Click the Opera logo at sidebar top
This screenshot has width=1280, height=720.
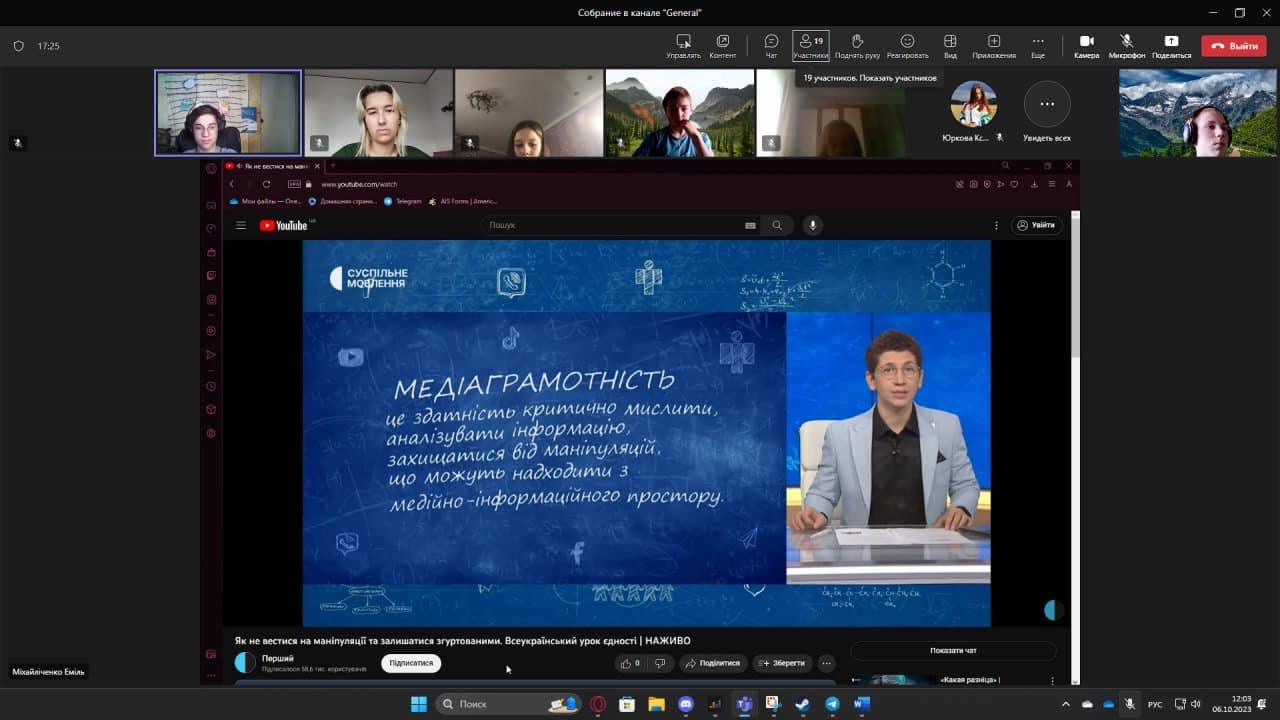coord(211,168)
